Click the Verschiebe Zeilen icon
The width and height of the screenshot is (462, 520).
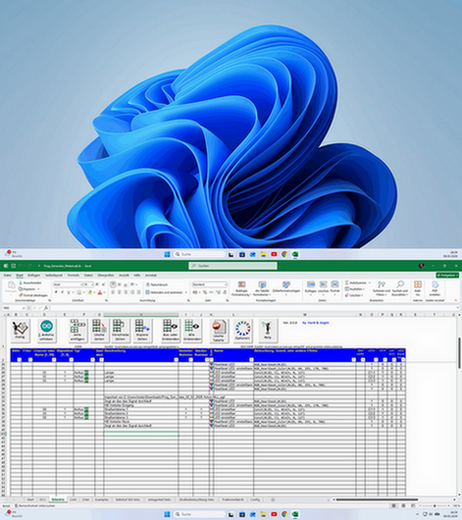pos(120,330)
